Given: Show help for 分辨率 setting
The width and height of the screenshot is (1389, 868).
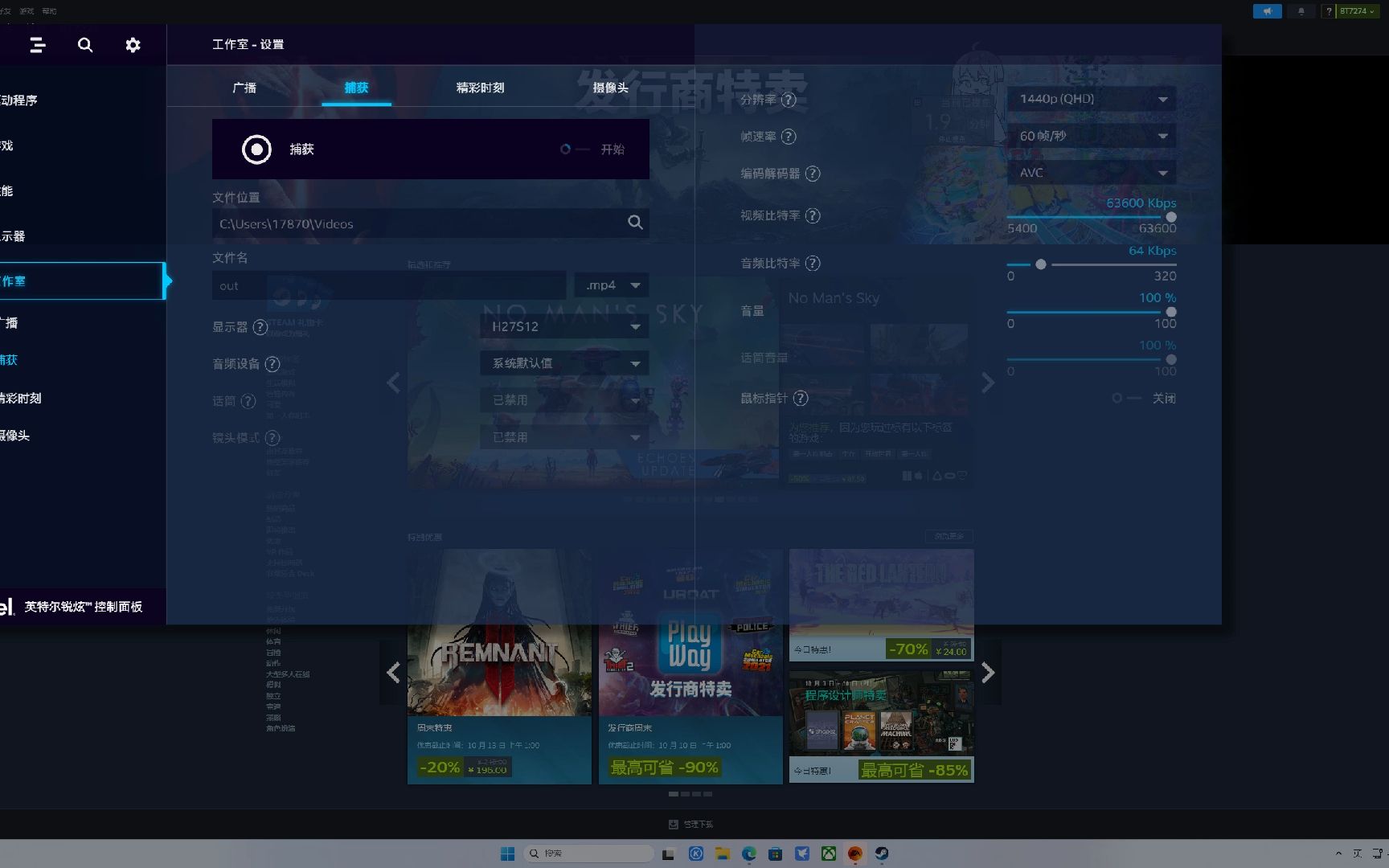Looking at the screenshot, I should pos(789,100).
